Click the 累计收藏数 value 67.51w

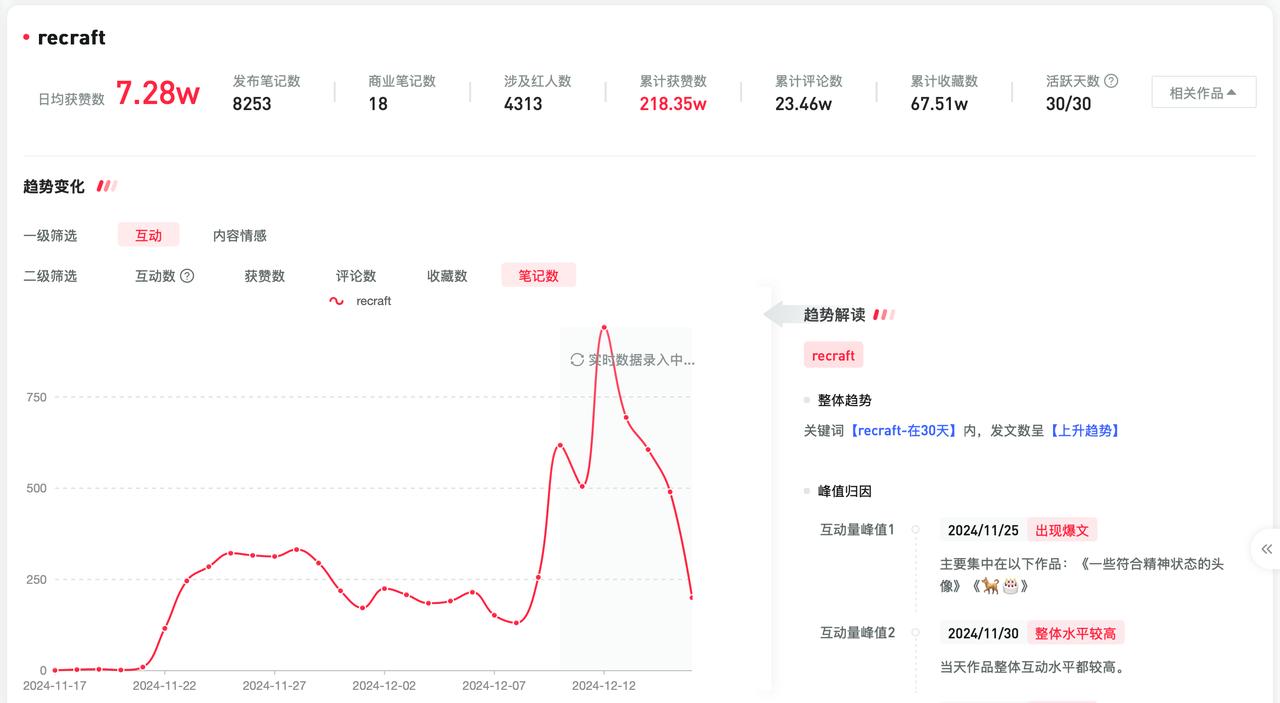[939, 103]
